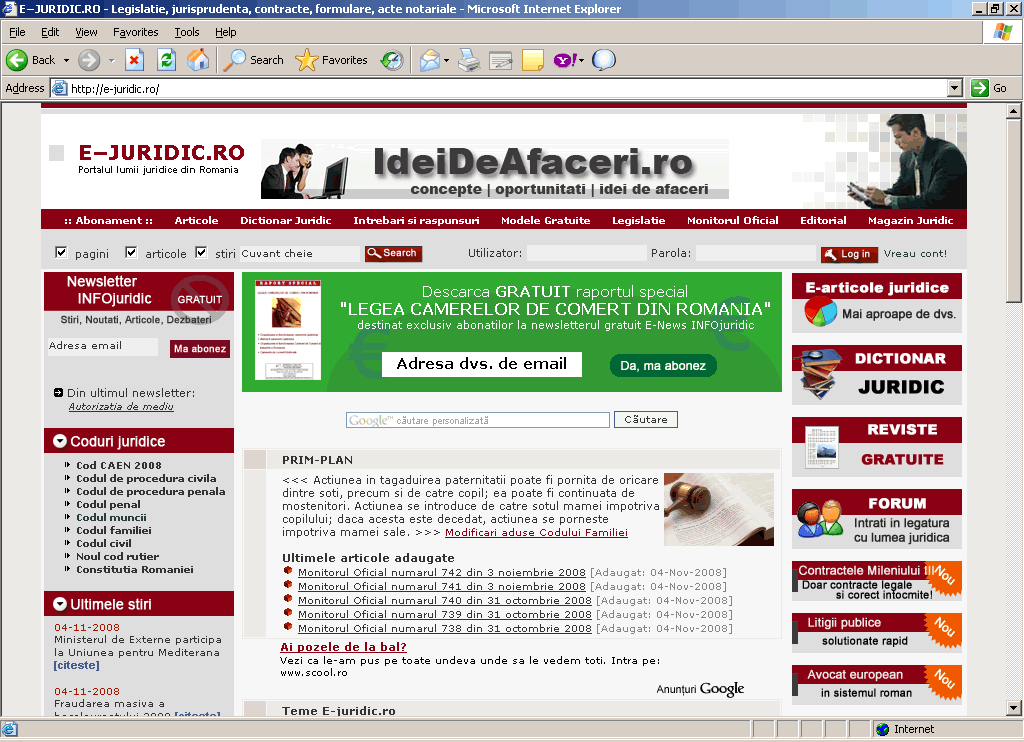The height and width of the screenshot is (742, 1024).
Task: Open the Search toolbar button
Action: tap(253, 60)
